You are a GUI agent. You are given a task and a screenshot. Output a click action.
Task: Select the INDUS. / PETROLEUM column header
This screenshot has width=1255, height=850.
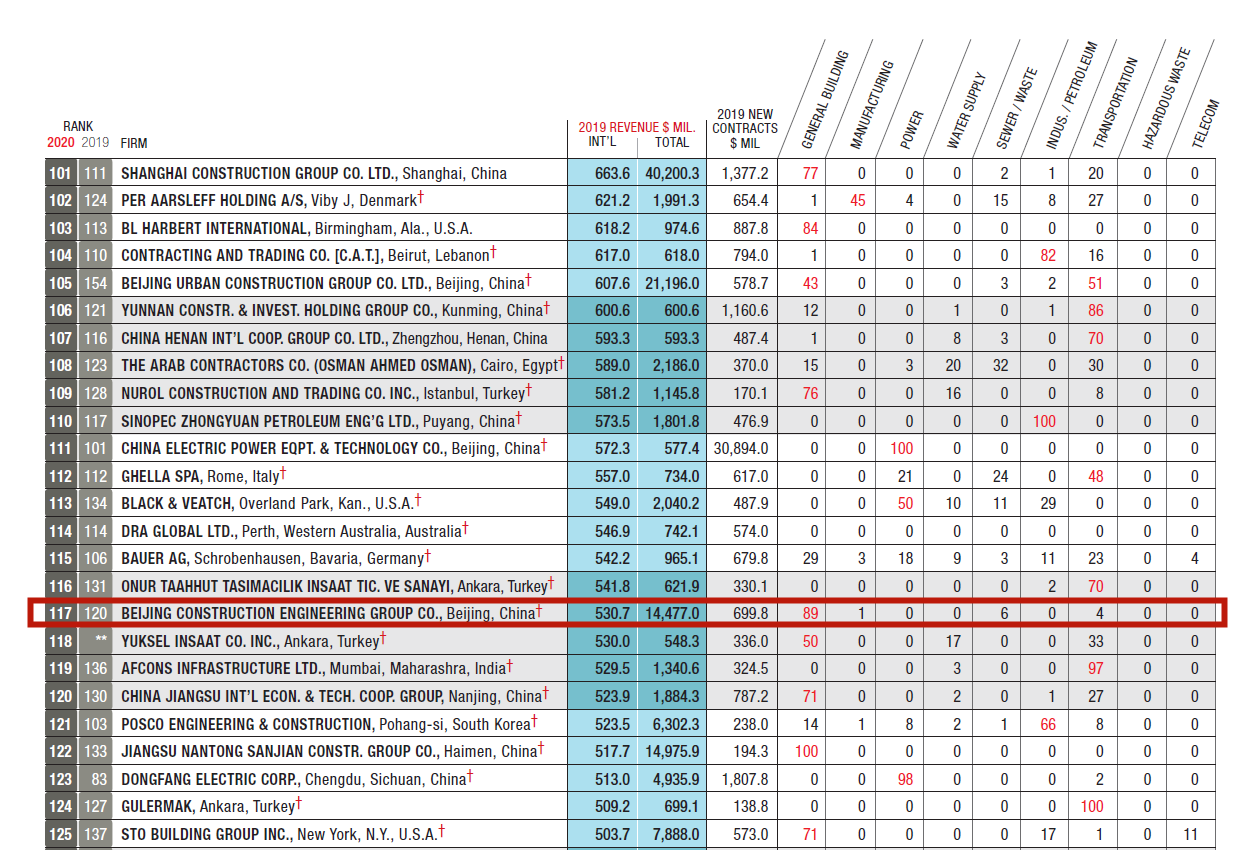point(1072,95)
